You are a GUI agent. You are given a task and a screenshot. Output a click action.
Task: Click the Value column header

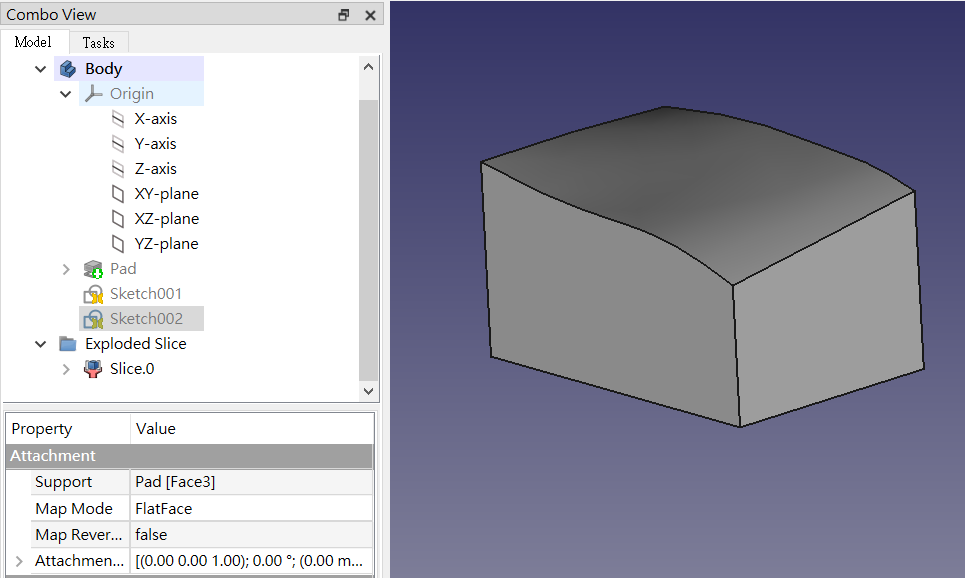(x=252, y=428)
